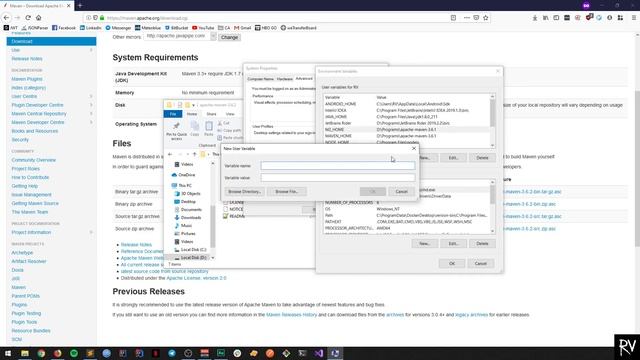Select the MAVEN_HOME user variable row
Screen dimensions: 640x360
[x=407, y=136]
